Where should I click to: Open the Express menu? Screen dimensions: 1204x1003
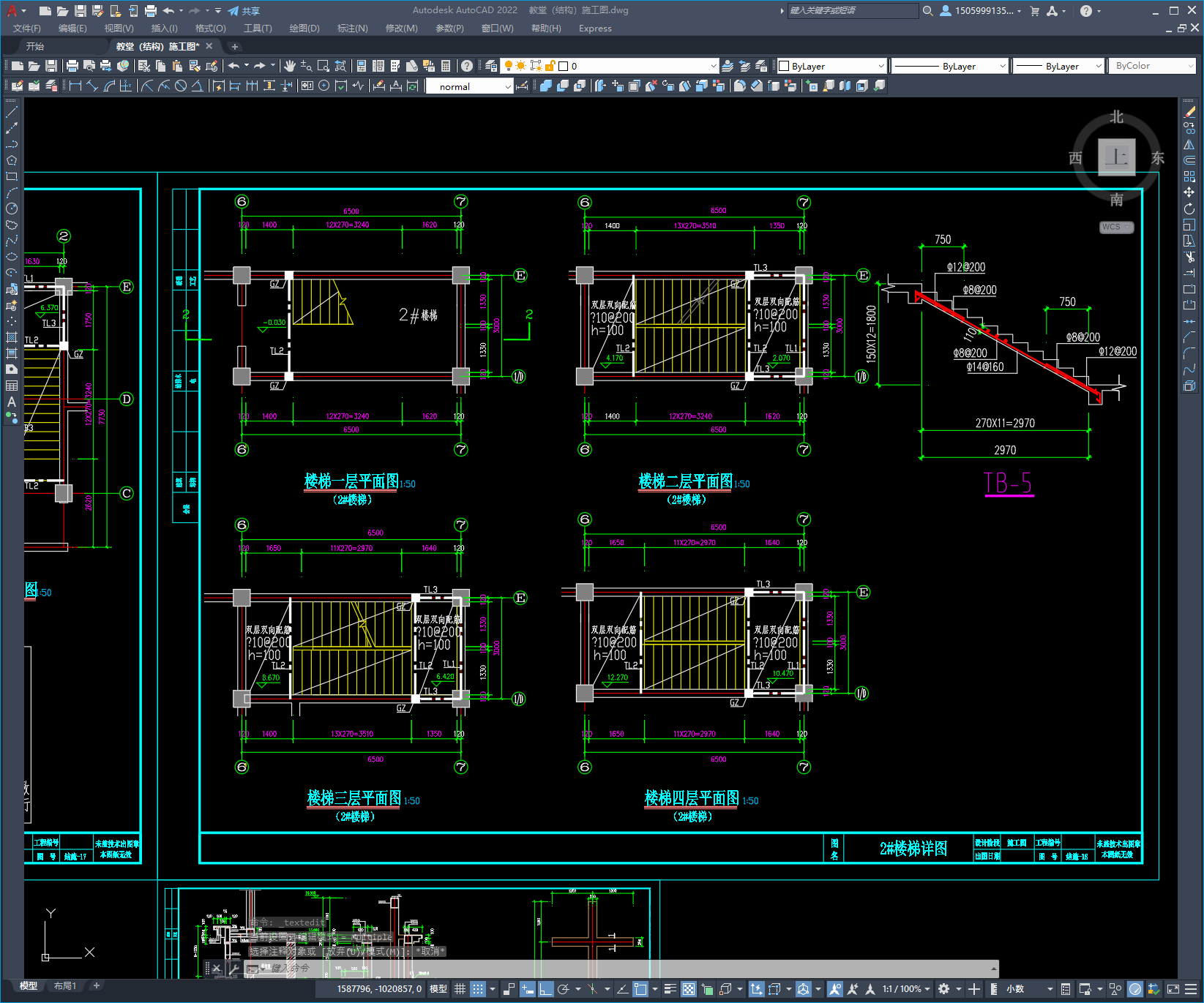point(595,29)
